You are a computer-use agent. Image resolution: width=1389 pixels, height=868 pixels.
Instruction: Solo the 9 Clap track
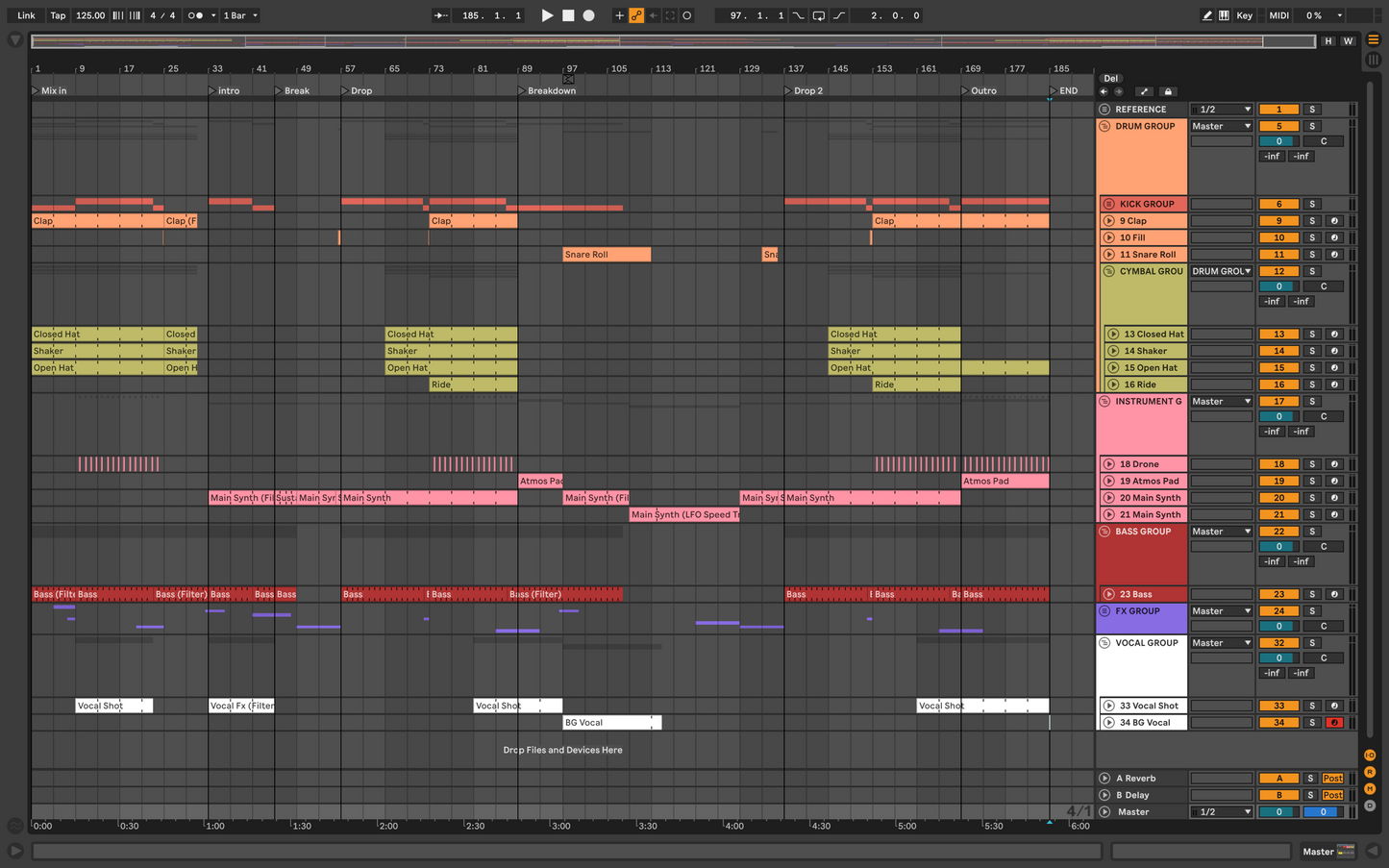[x=1311, y=221]
